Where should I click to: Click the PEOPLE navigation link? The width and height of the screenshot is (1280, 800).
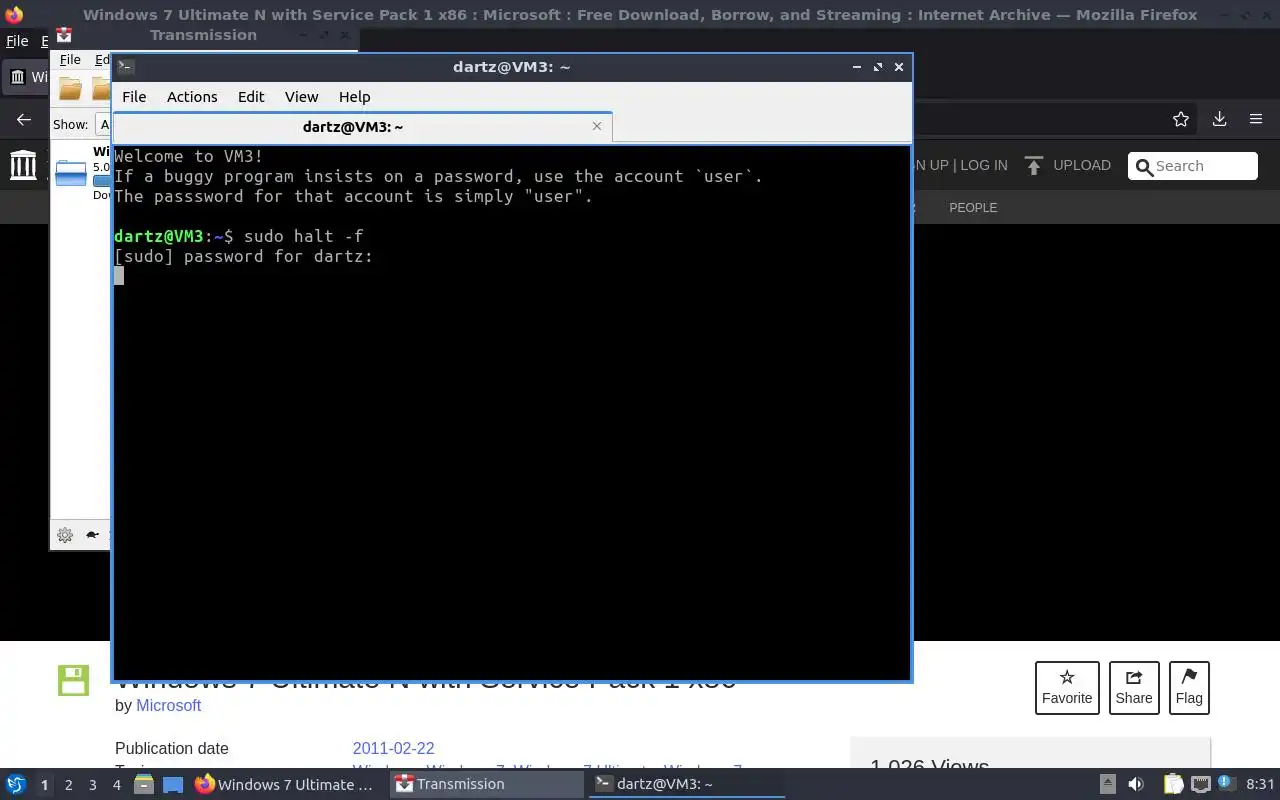pos(973,207)
